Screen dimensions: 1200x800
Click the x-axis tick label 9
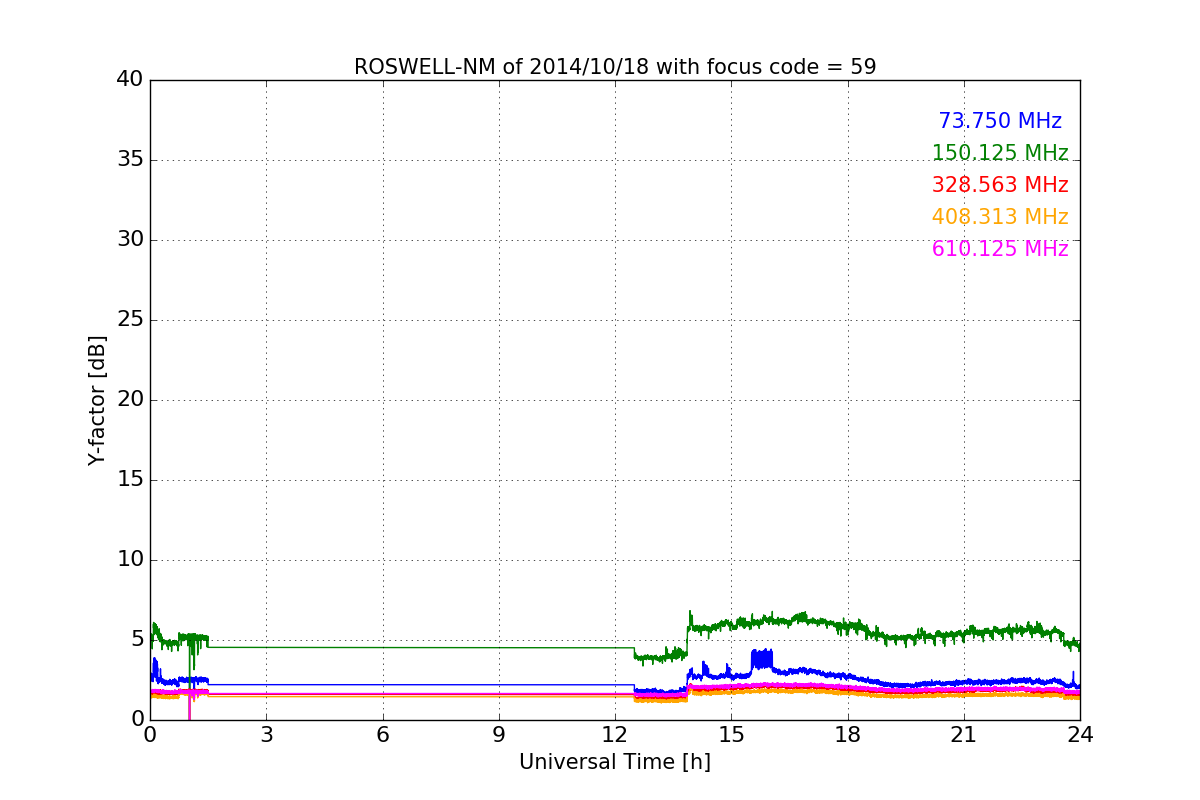[499, 734]
